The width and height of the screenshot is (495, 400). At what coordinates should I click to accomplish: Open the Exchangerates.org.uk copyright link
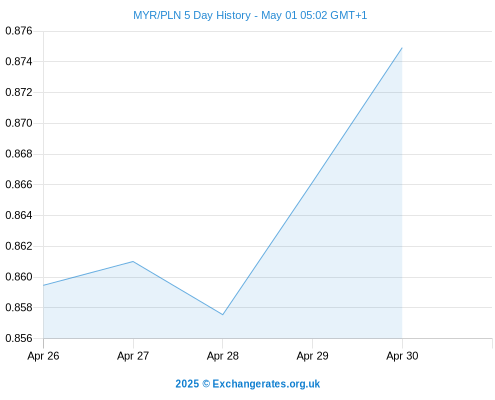coord(247,384)
